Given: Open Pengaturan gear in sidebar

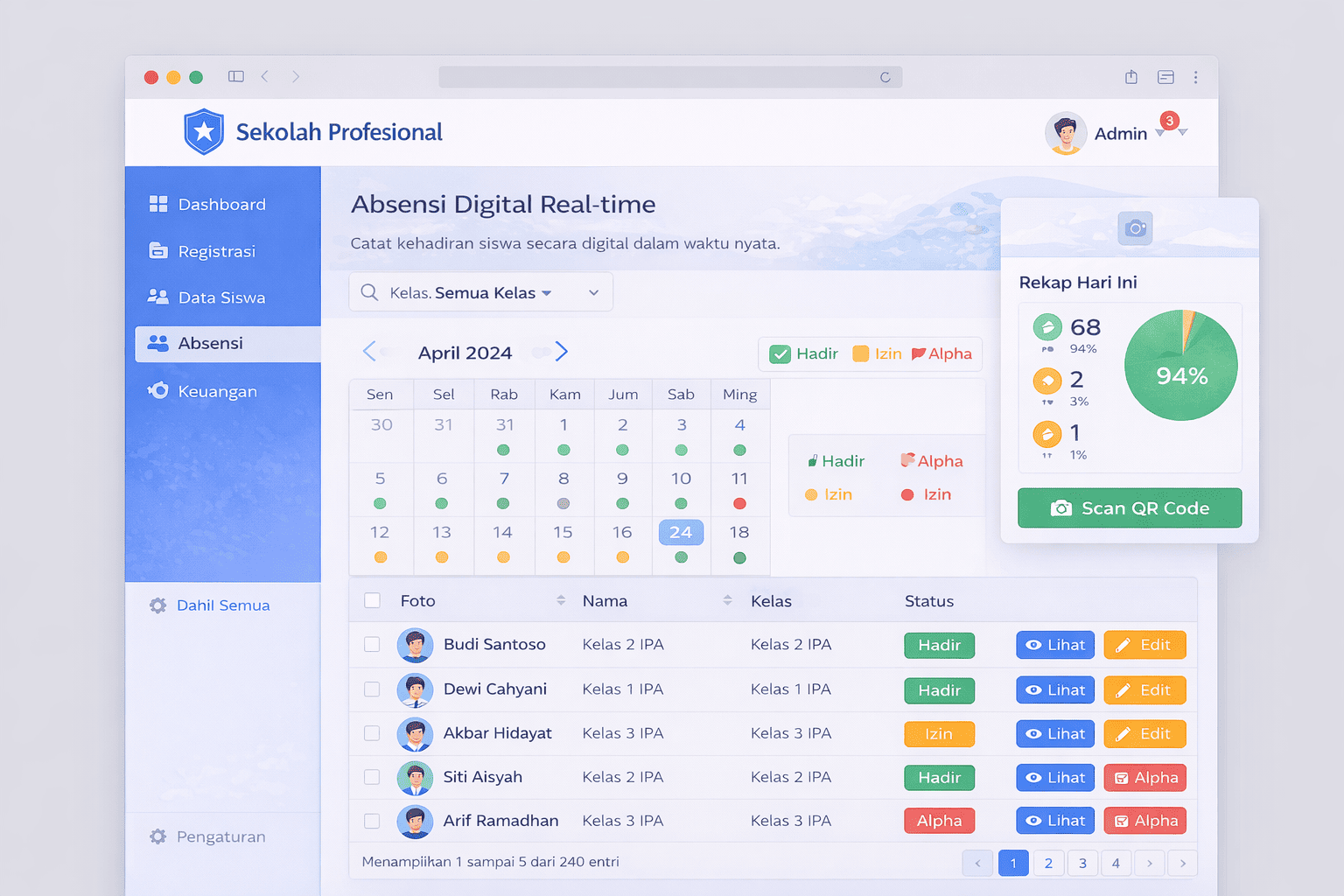Looking at the screenshot, I should [x=158, y=836].
